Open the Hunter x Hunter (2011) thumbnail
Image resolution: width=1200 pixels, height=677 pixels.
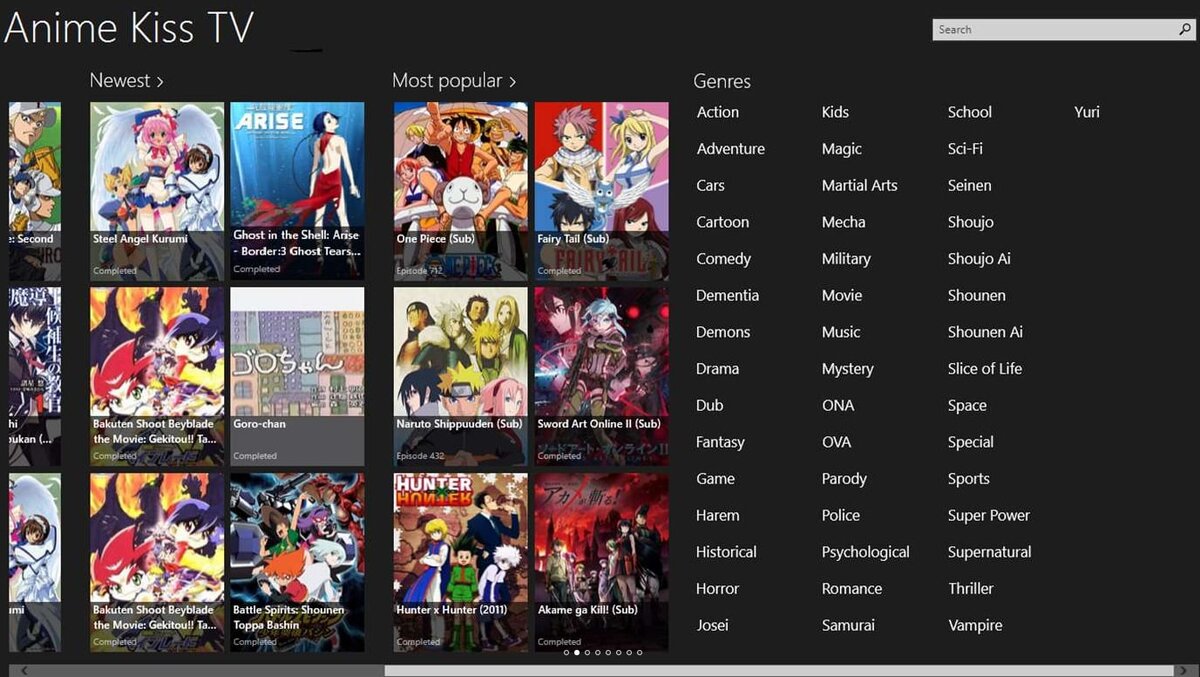tap(461, 562)
